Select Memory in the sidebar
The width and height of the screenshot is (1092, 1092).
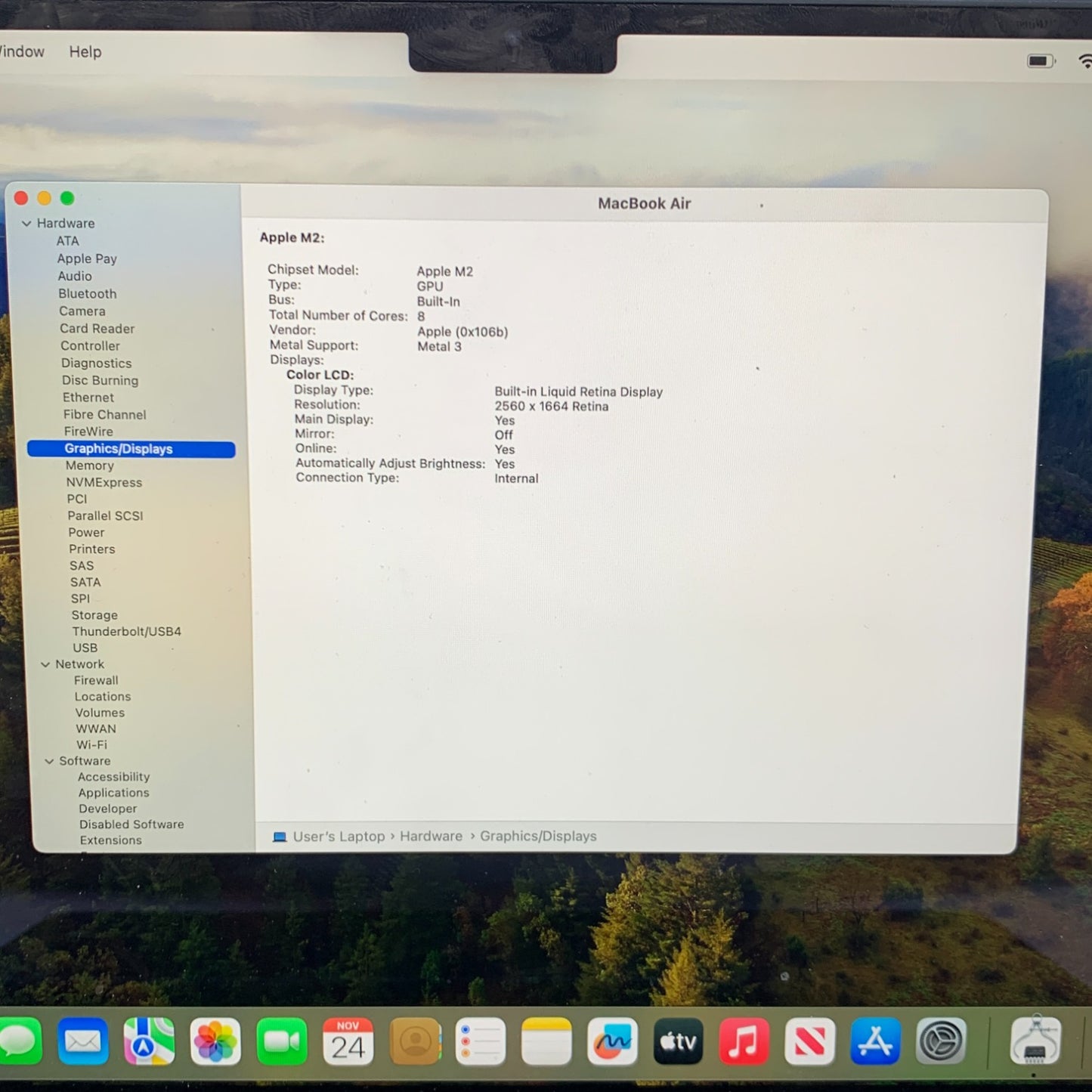click(89, 466)
